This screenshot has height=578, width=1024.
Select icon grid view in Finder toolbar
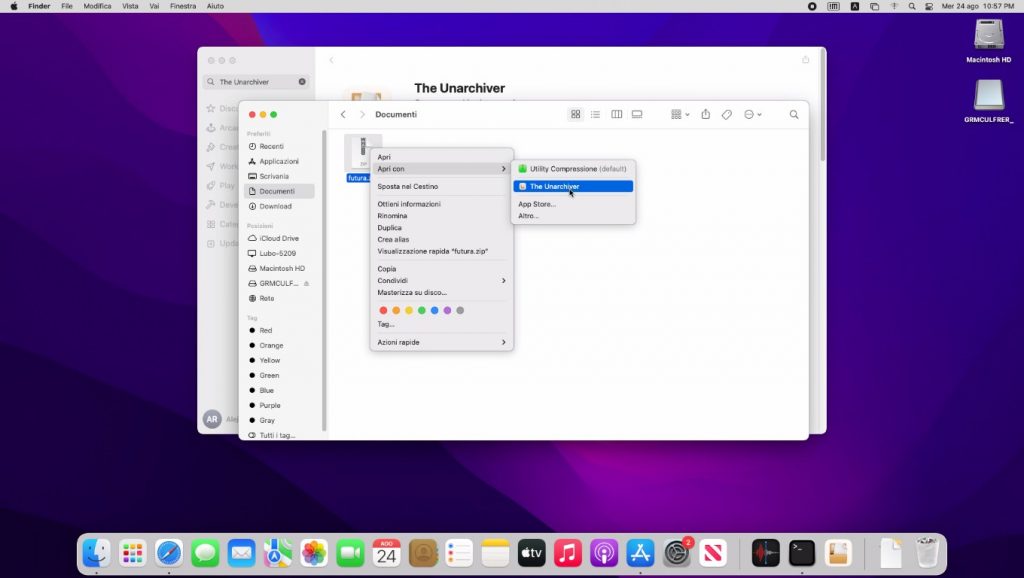(575, 115)
